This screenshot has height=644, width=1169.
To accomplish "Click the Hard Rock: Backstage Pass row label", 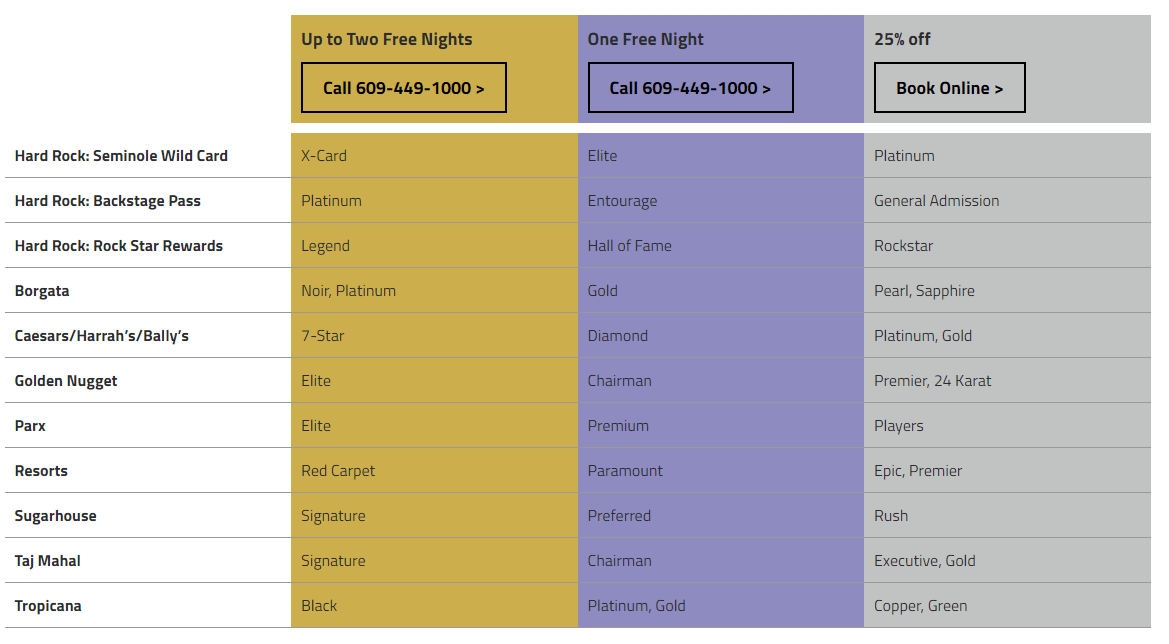I will tap(108, 201).
